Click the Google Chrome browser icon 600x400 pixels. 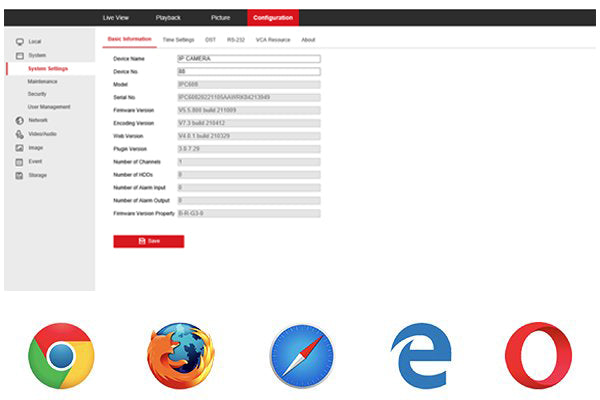[61, 356]
